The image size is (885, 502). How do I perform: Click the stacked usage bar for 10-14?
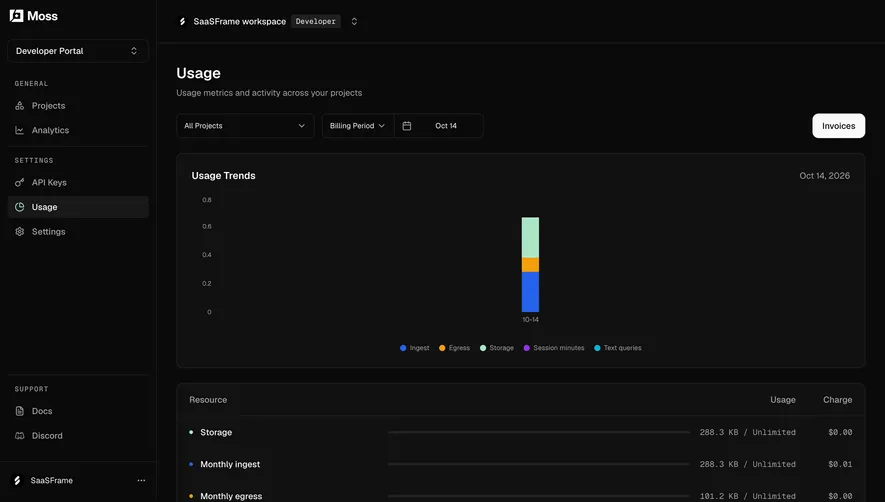click(x=530, y=264)
